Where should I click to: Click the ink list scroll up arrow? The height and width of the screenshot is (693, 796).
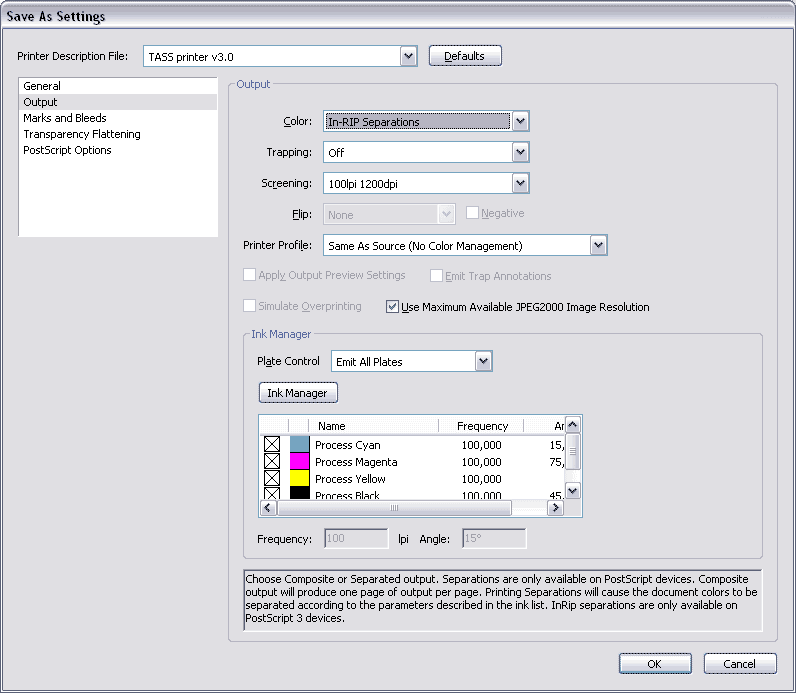(573, 424)
